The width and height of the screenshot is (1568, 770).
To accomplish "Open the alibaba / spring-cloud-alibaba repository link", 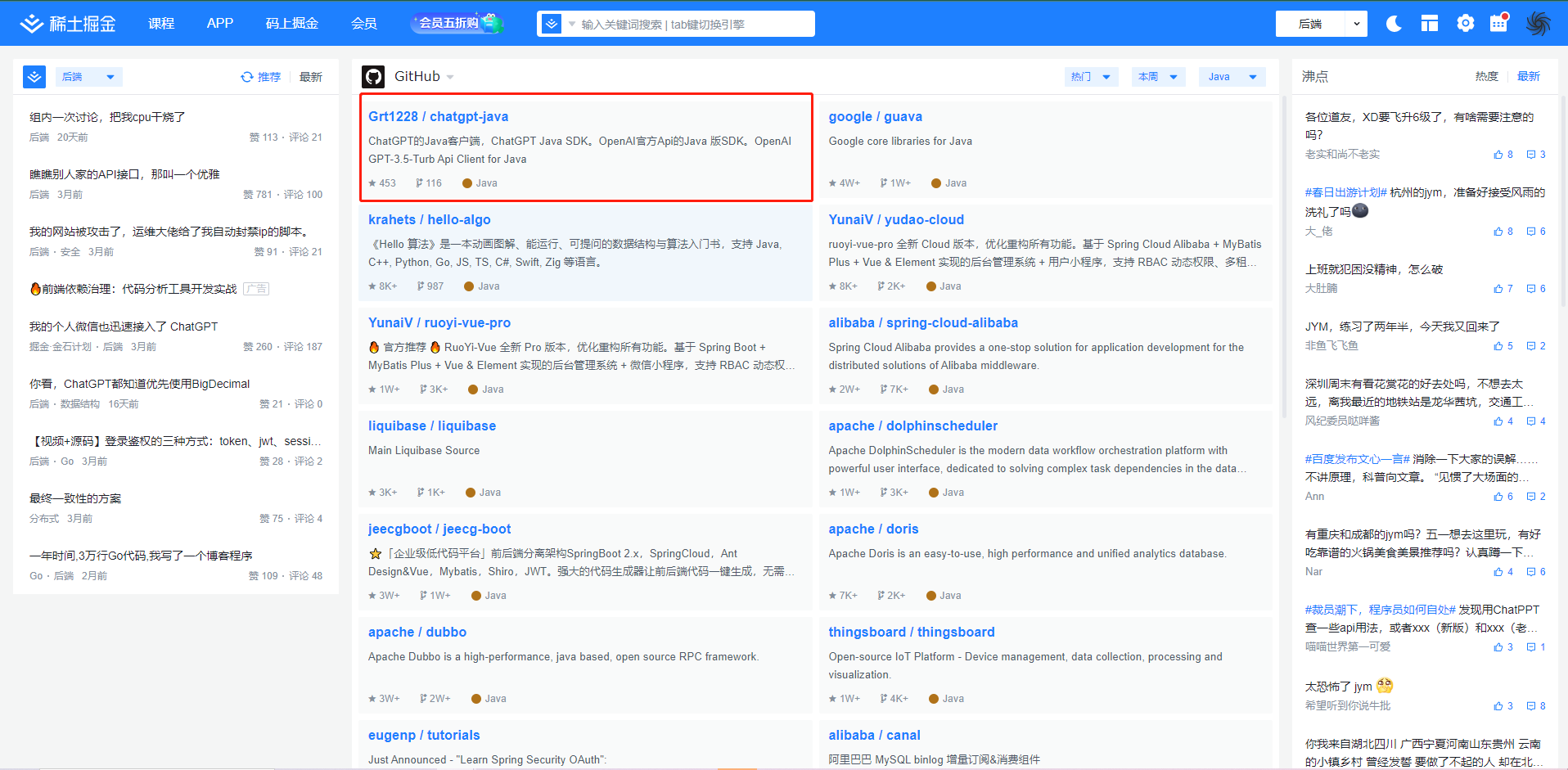I will point(923,323).
